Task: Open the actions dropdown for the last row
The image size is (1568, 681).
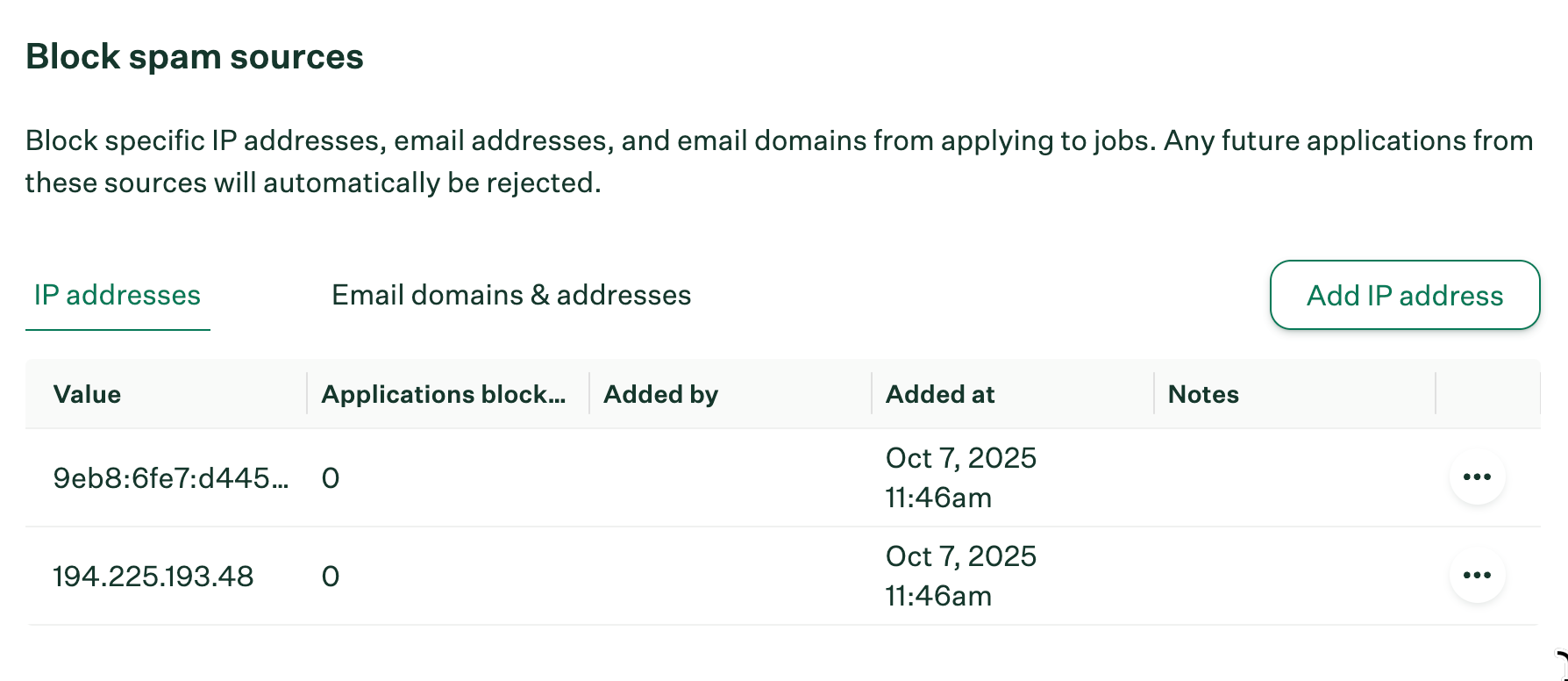Action: point(1478,575)
